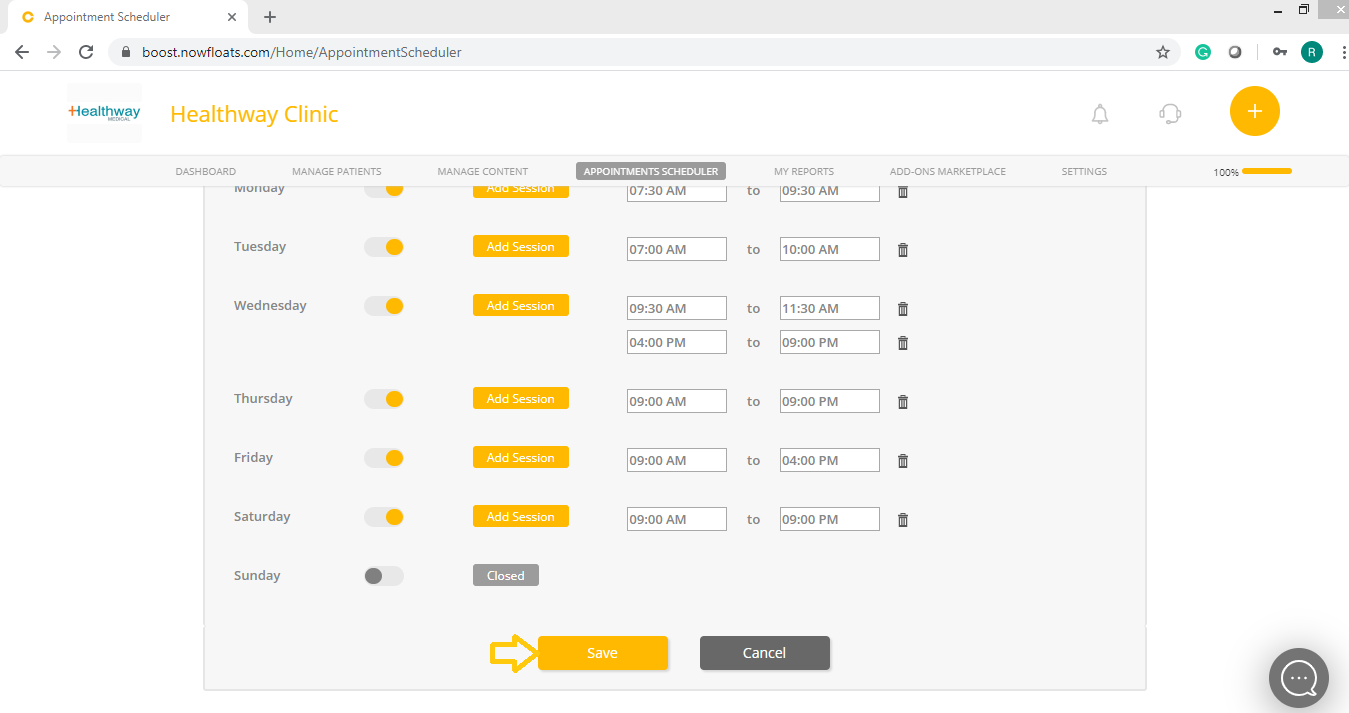Go to Dashboard menu
The image size is (1349, 713).
pos(206,171)
